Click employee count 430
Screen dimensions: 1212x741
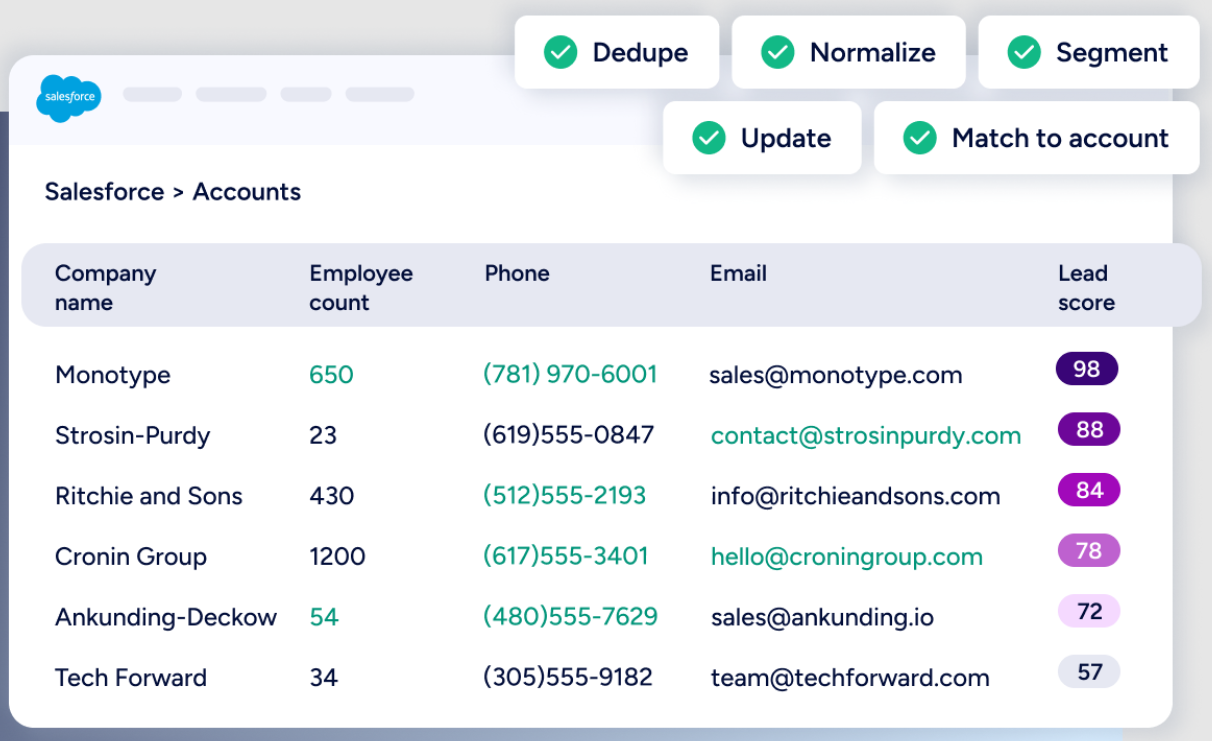[332, 496]
